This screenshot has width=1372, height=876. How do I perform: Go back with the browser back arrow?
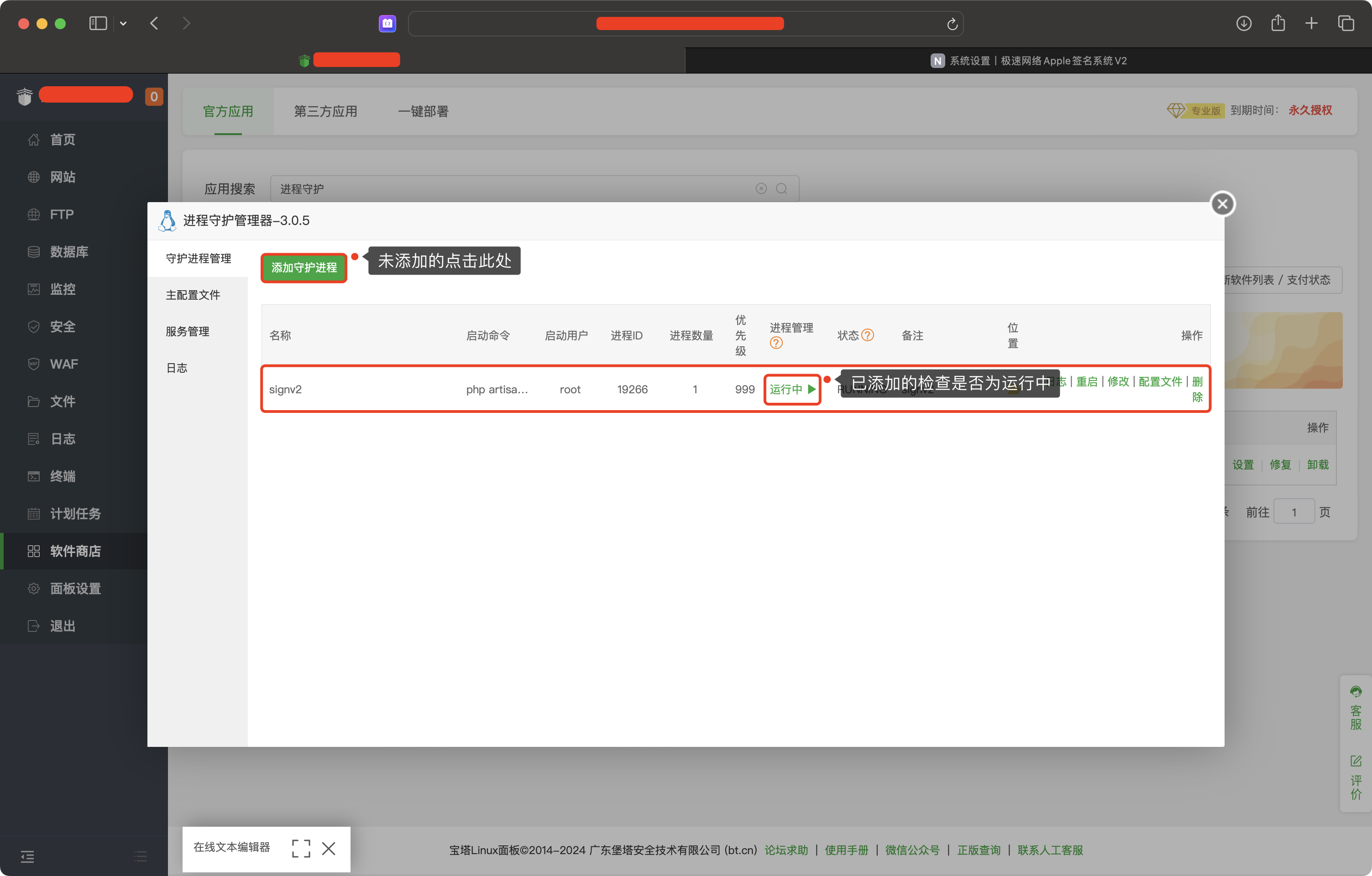click(154, 23)
